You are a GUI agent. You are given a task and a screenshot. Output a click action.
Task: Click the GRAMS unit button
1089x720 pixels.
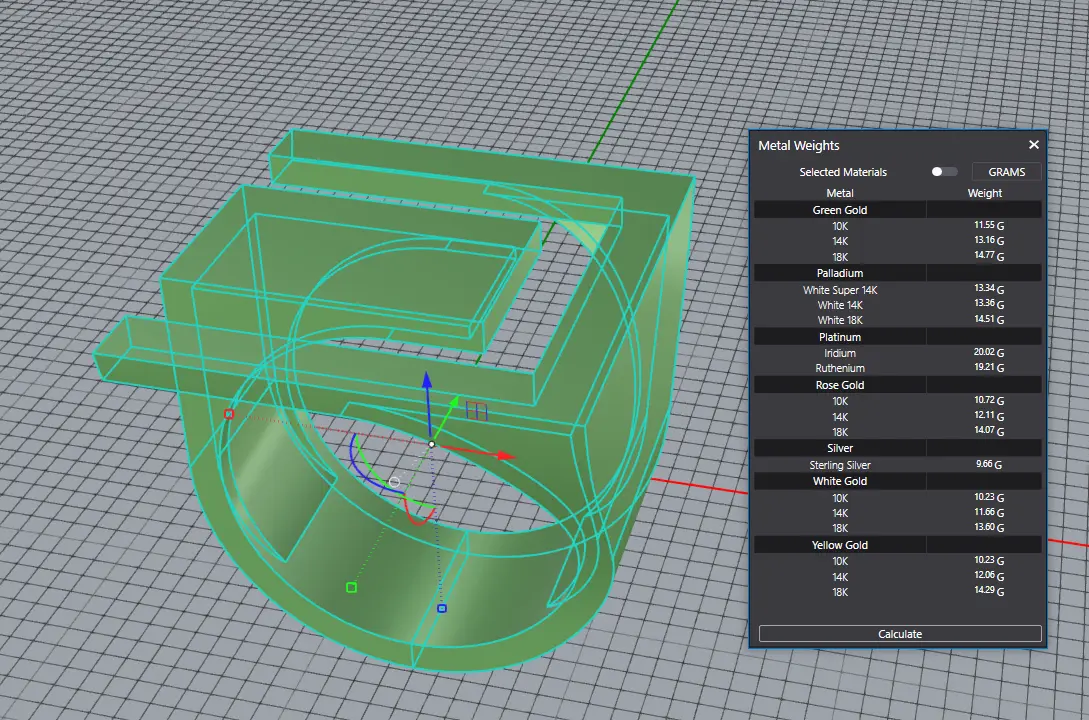pos(1006,172)
